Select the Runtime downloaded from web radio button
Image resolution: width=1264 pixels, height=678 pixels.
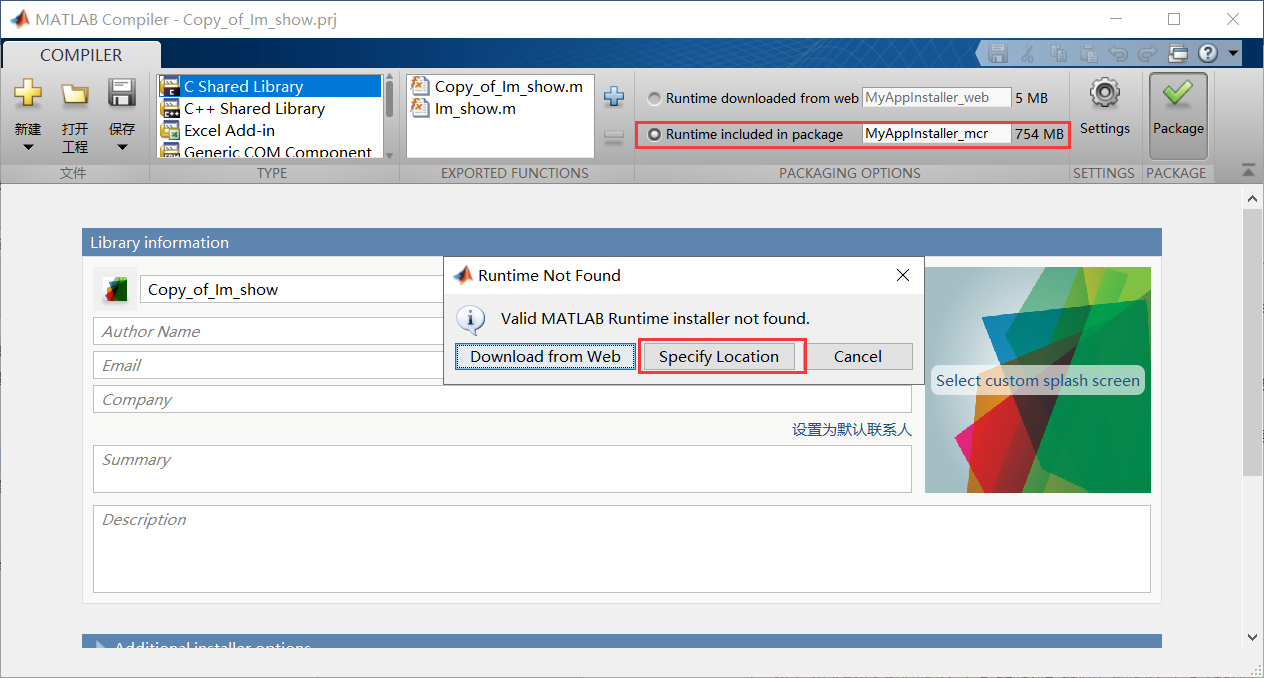(653, 97)
